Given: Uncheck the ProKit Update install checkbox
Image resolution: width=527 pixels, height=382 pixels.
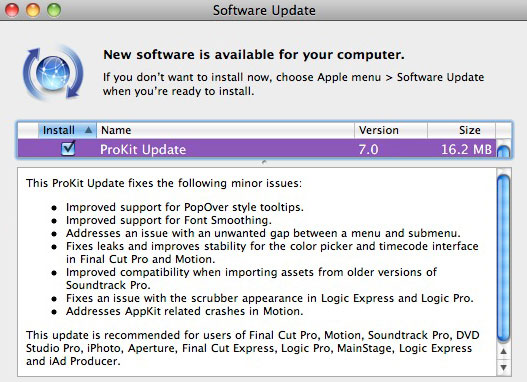Looking at the screenshot, I should click(68, 148).
